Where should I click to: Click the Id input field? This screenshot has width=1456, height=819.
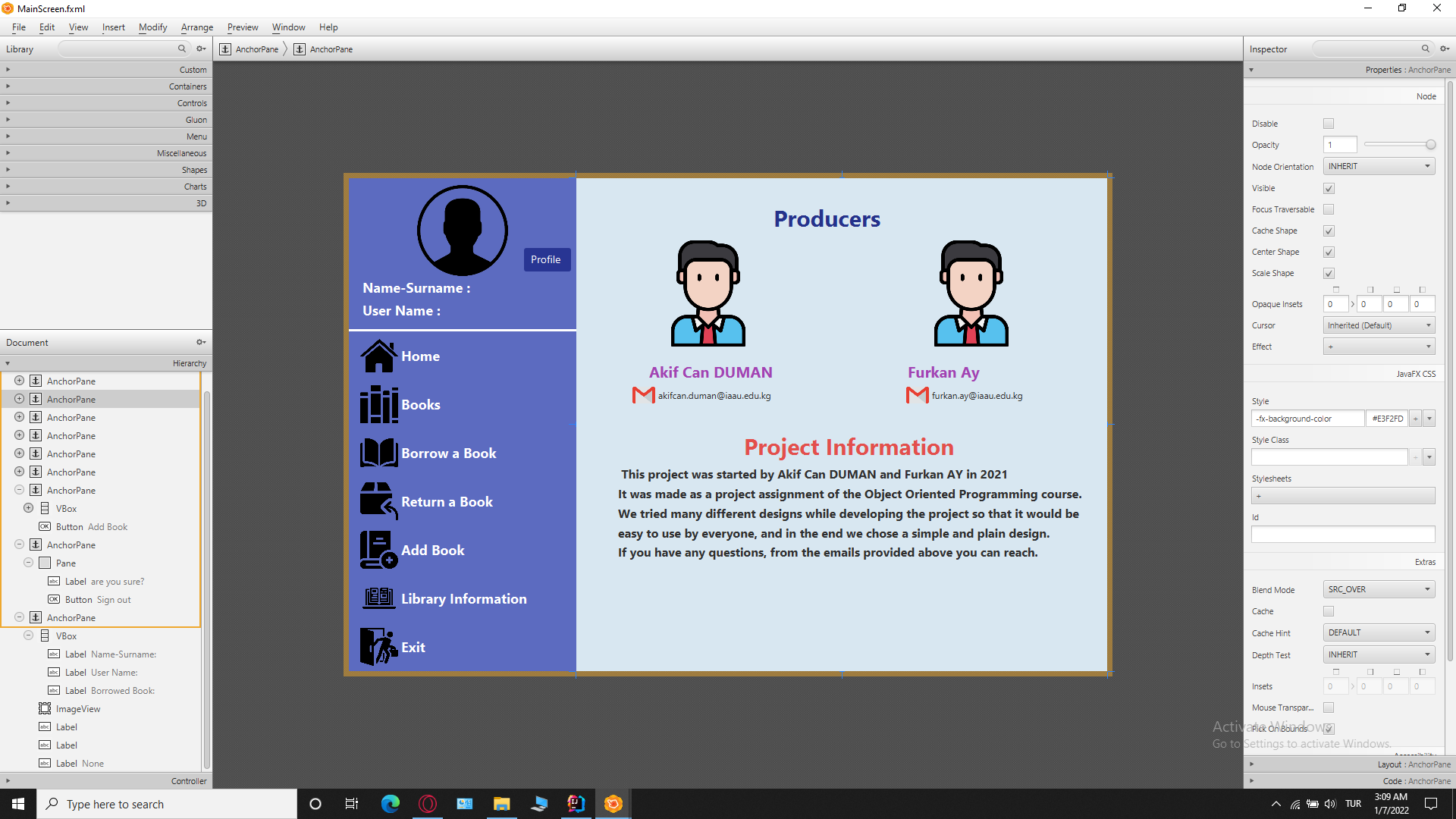(x=1342, y=535)
